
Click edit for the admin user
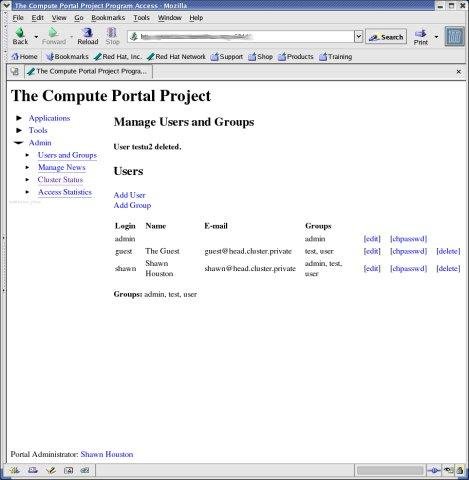click(x=372, y=239)
